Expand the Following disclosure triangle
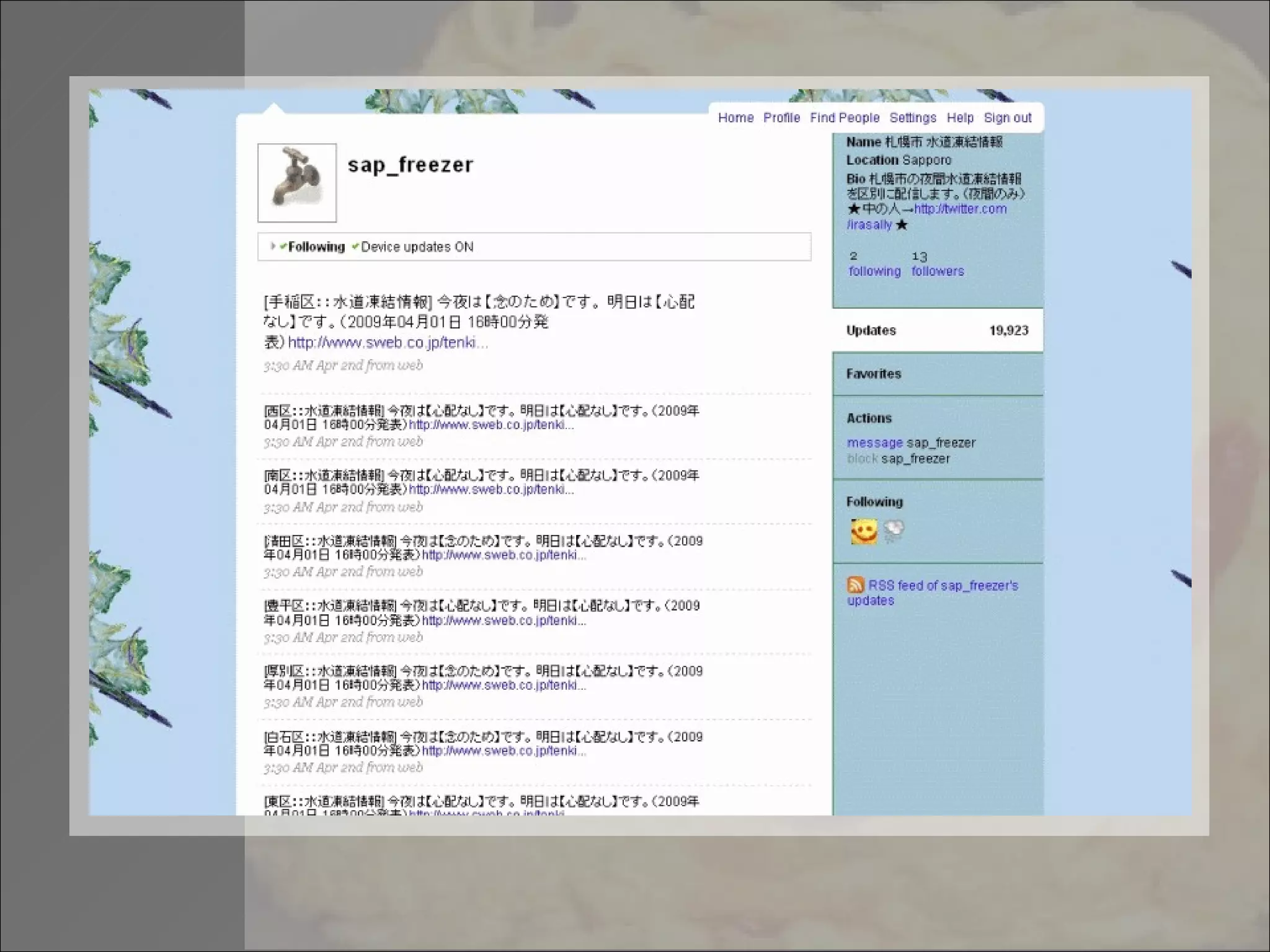This screenshot has height=952, width=1270. (273, 246)
